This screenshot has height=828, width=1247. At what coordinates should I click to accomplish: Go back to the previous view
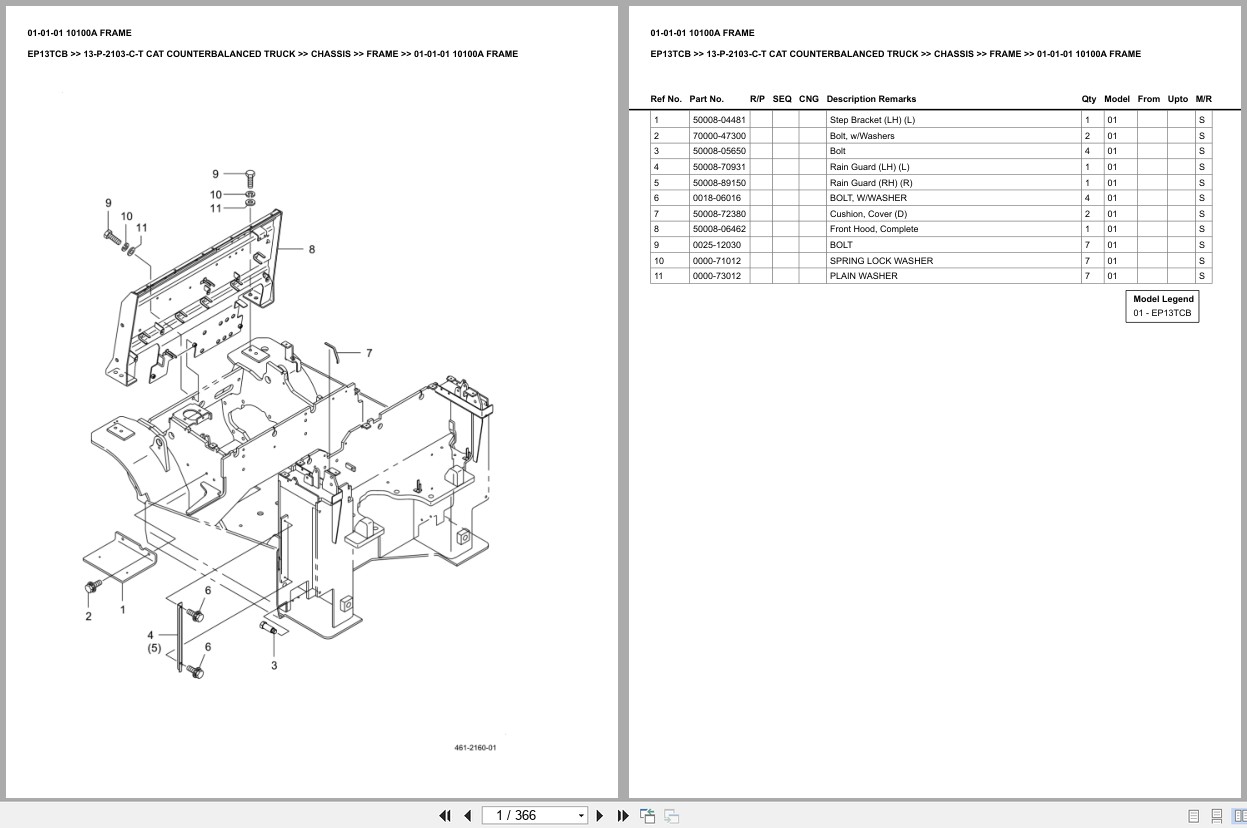646,815
